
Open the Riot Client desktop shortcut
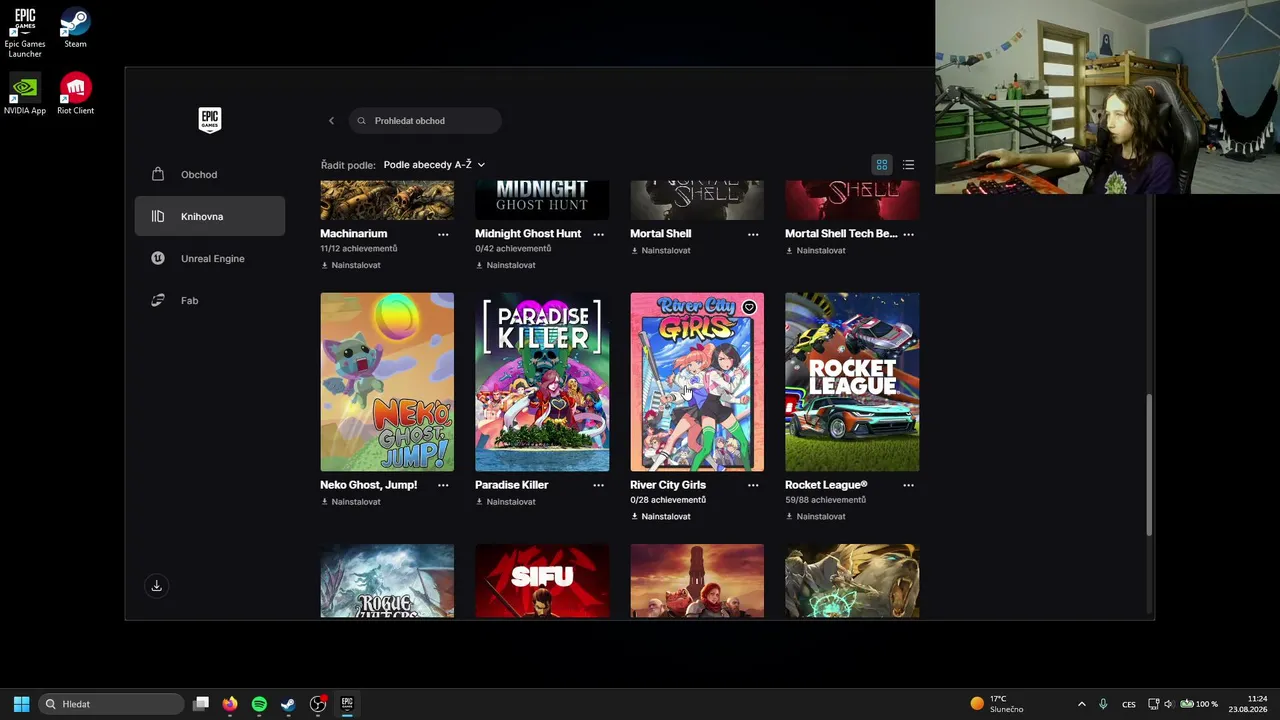pyautogui.click(x=75, y=94)
